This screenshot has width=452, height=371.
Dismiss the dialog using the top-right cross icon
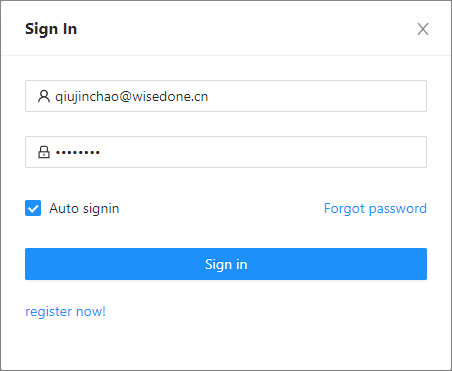coord(423,29)
